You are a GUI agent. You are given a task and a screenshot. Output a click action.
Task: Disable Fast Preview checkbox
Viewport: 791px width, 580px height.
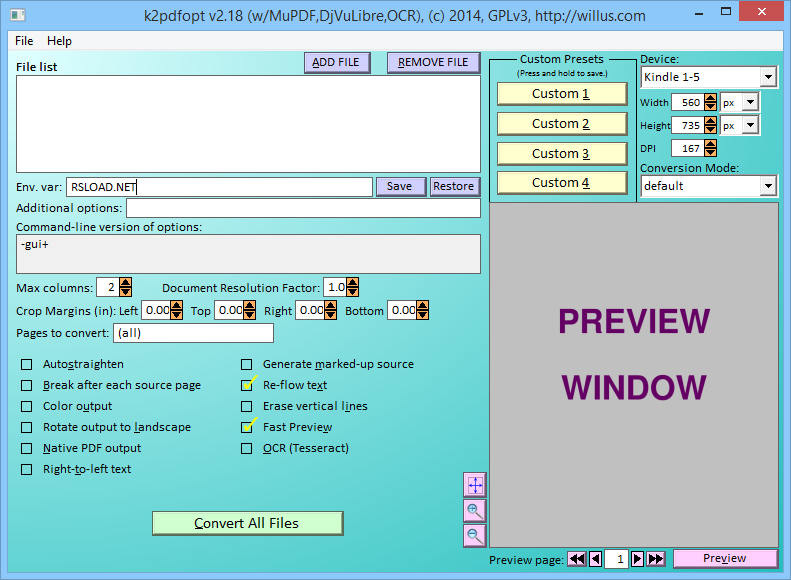pos(247,428)
